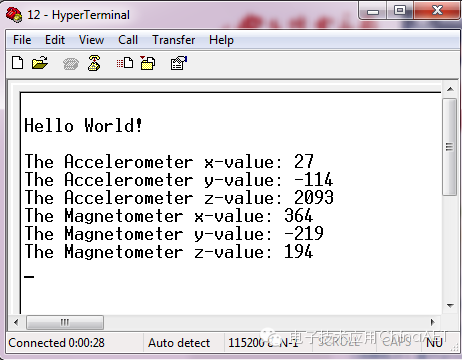Image resolution: width=462 pixels, height=360 pixels.
Task: Close the HyperTerminal window
Action: click(437, 11)
